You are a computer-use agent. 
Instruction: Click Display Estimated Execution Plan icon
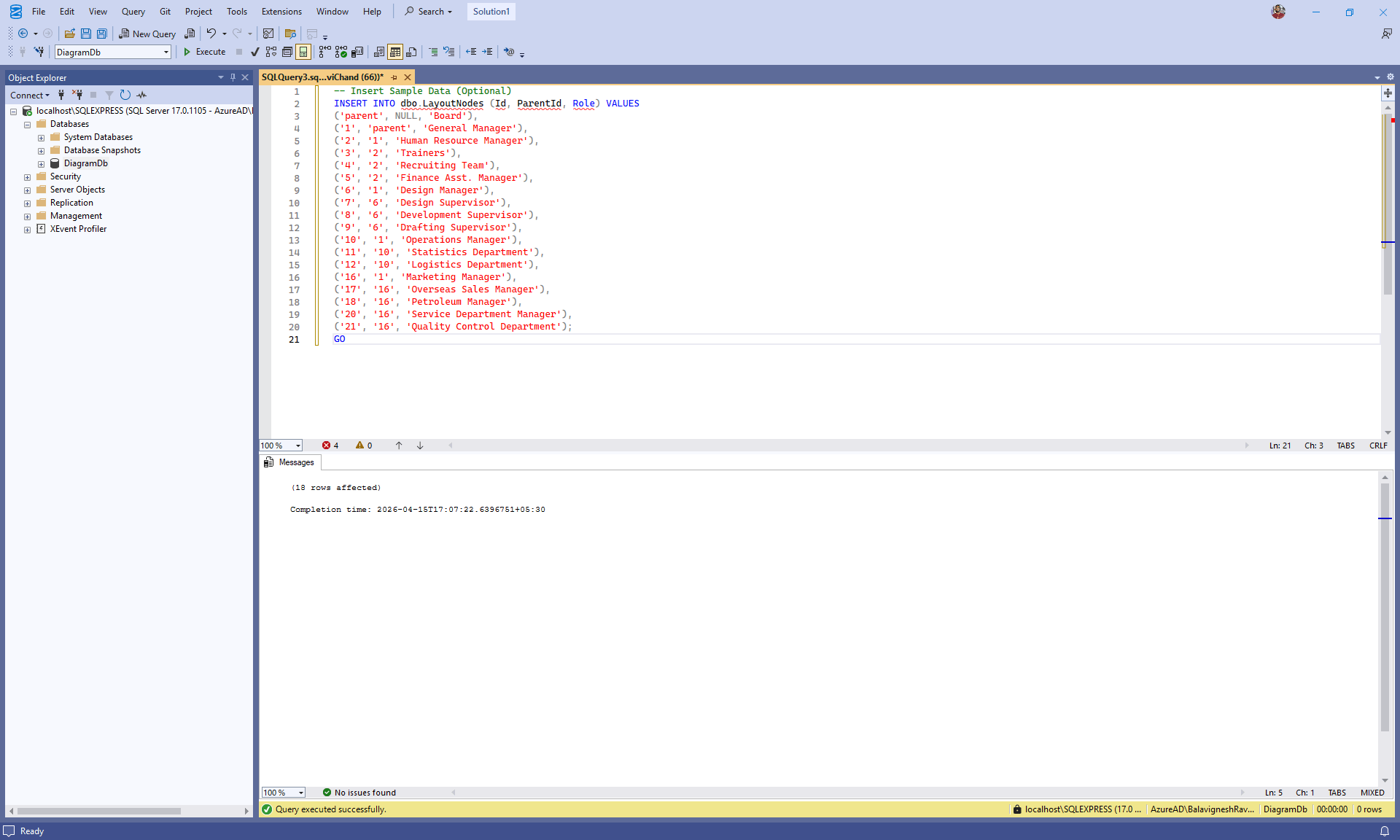[x=271, y=52]
